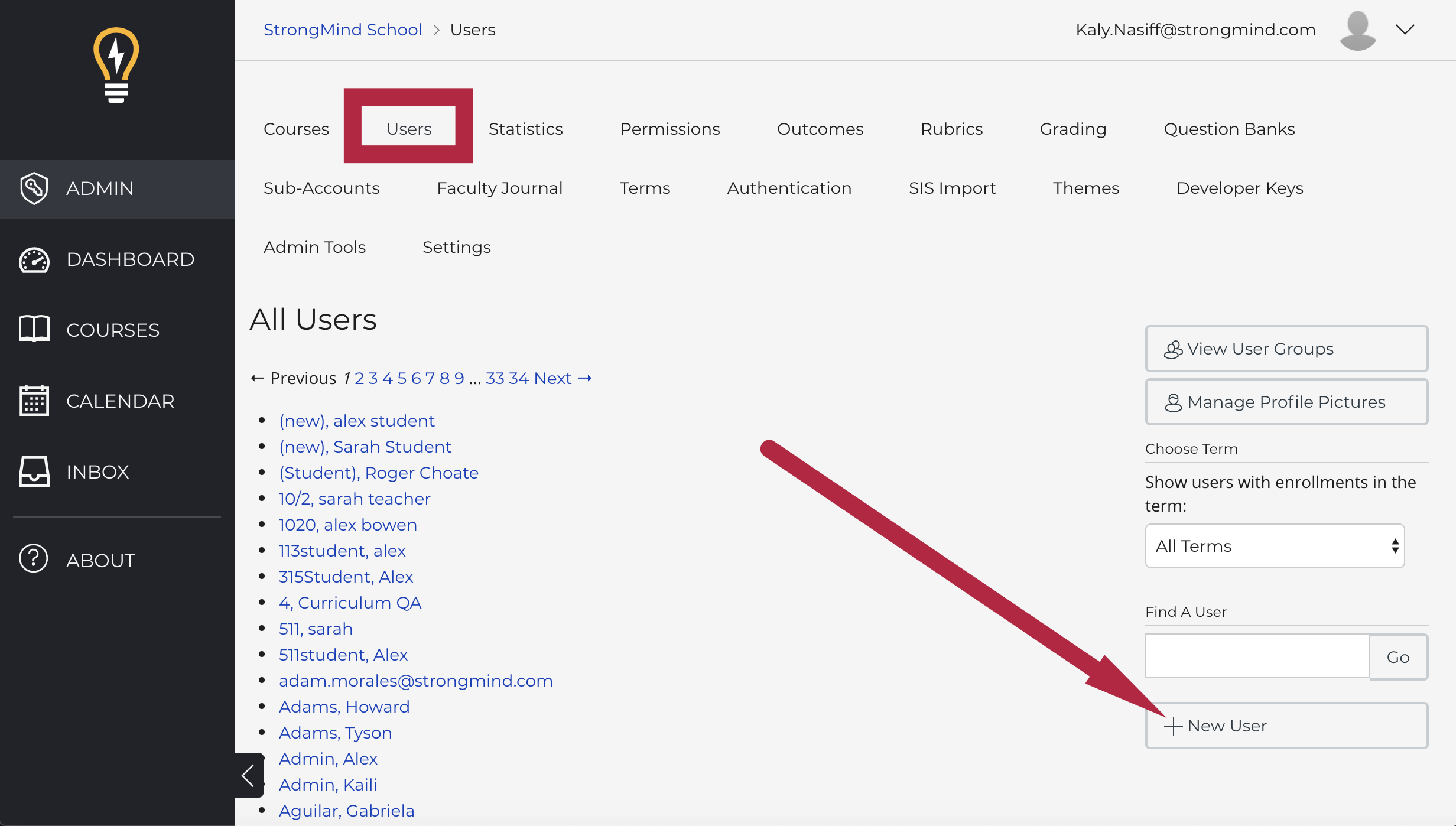The image size is (1456, 826).
Task: Open the Faculty Journal tab
Action: [x=499, y=188]
